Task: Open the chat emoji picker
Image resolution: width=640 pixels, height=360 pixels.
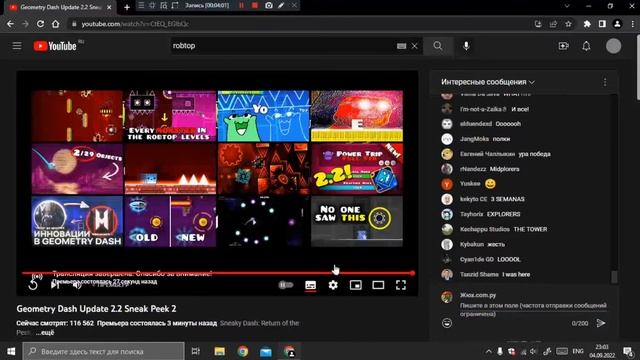Action: pyautogui.click(x=447, y=323)
